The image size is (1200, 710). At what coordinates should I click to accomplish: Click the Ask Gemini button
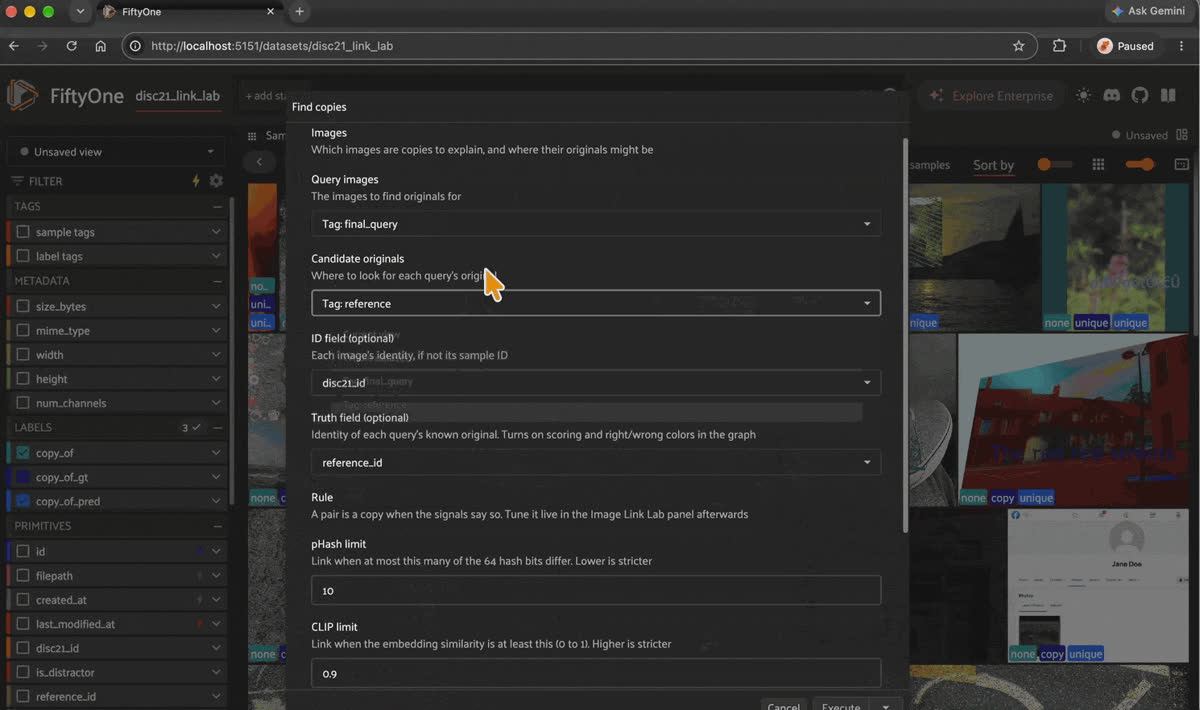[1150, 12]
